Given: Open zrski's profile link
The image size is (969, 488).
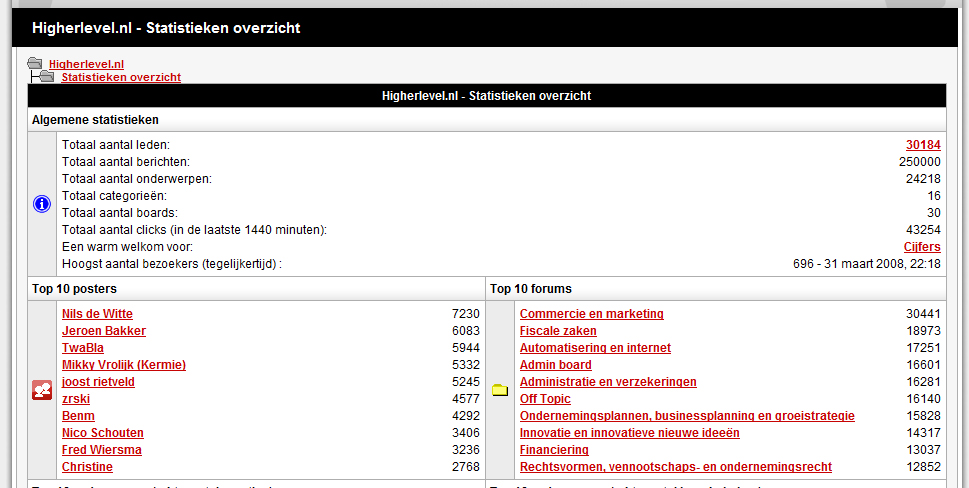Looking at the screenshot, I should pos(76,399).
